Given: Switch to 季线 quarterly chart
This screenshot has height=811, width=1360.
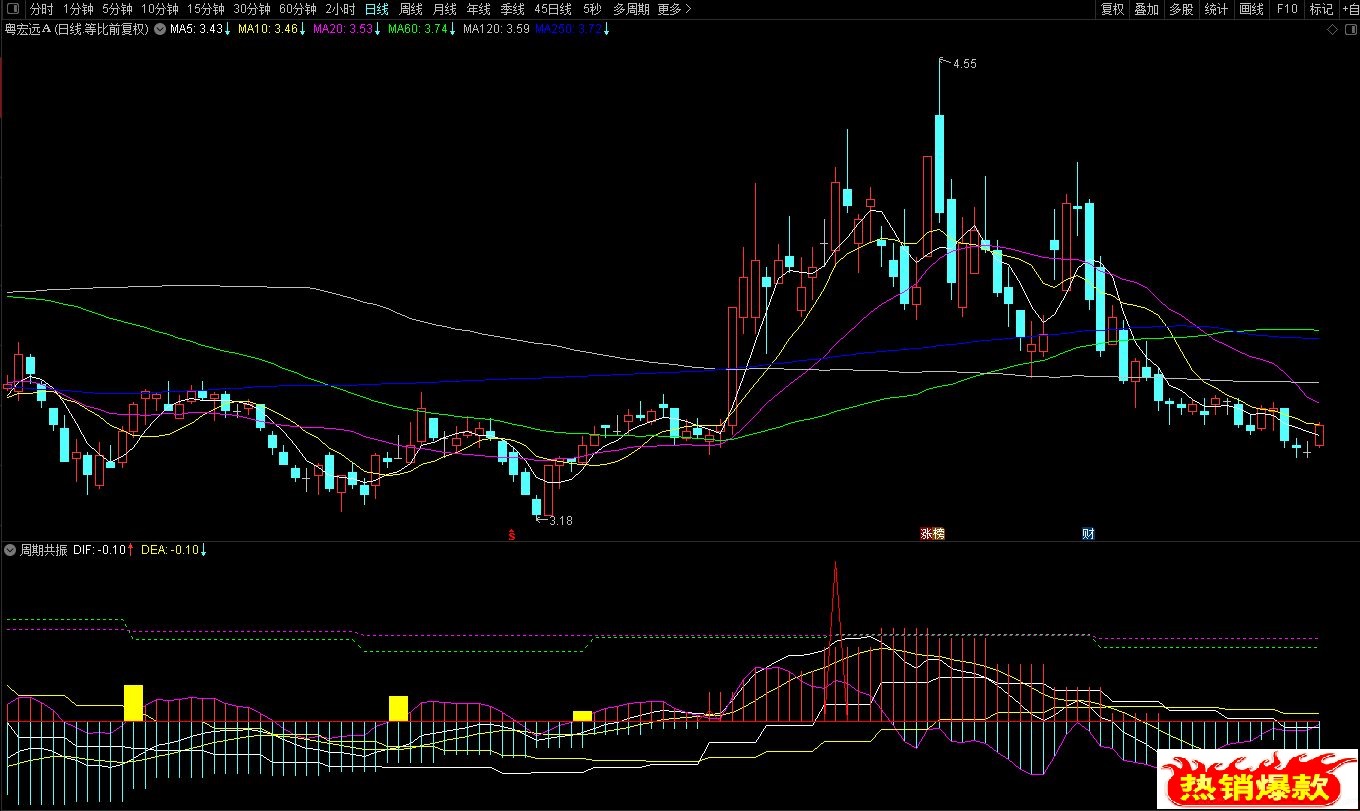Looking at the screenshot, I should coord(512,9).
